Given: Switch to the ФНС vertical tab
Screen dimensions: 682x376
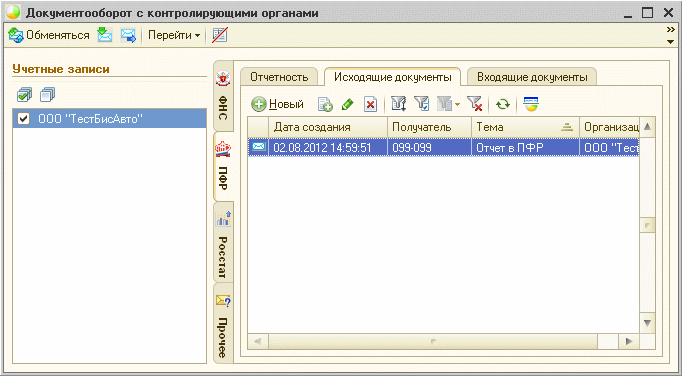Looking at the screenshot, I should point(224,97).
